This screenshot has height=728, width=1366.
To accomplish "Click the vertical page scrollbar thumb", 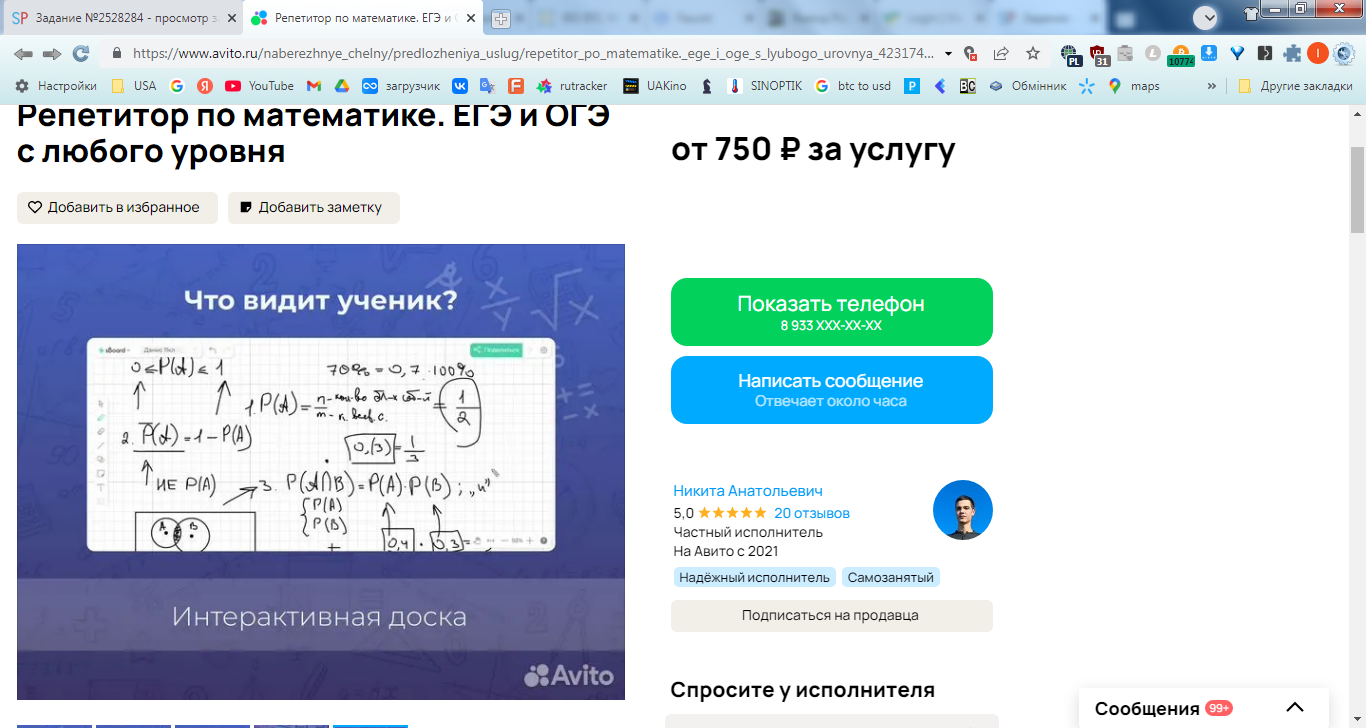I will 1357,188.
